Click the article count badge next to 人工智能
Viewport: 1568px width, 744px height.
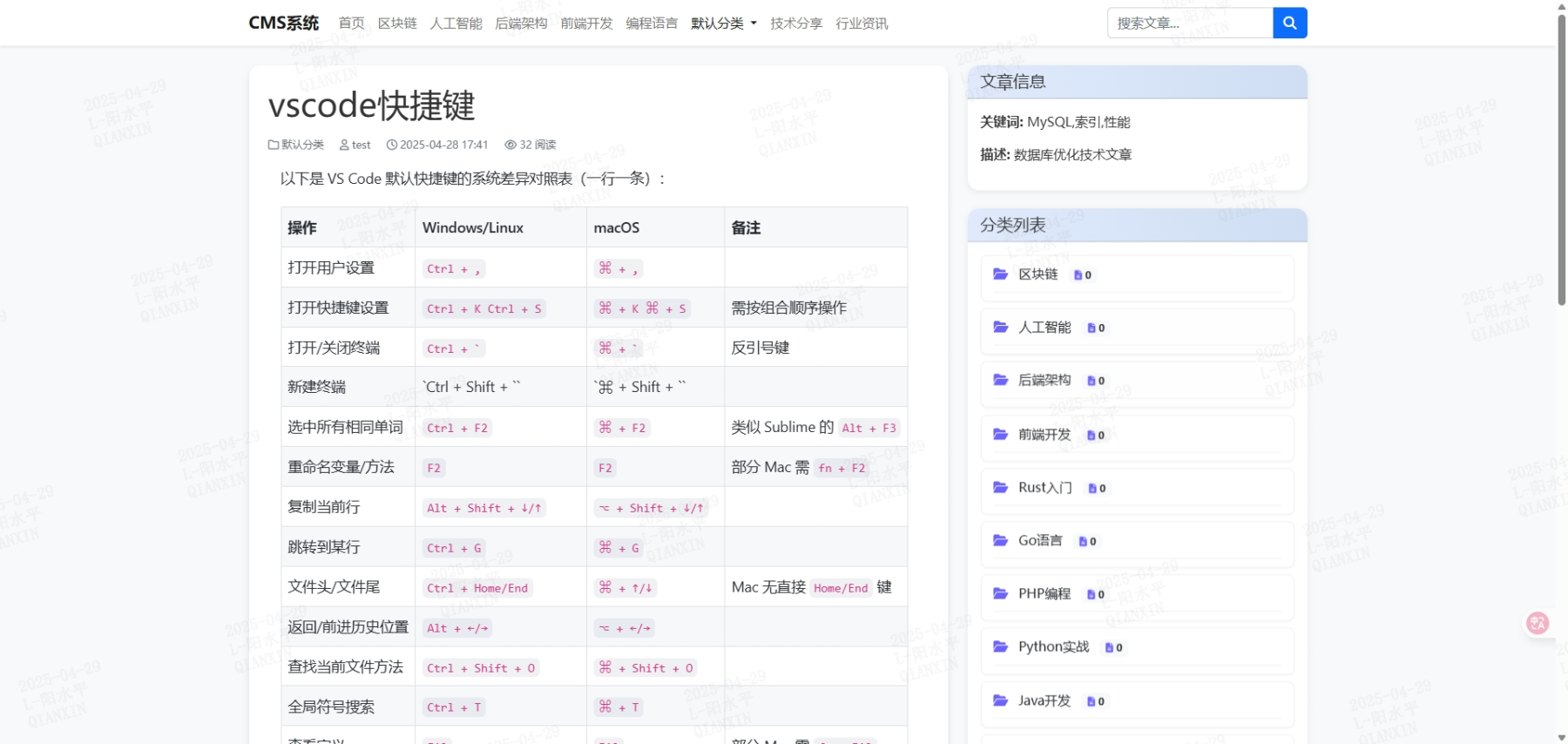pos(1097,328)
